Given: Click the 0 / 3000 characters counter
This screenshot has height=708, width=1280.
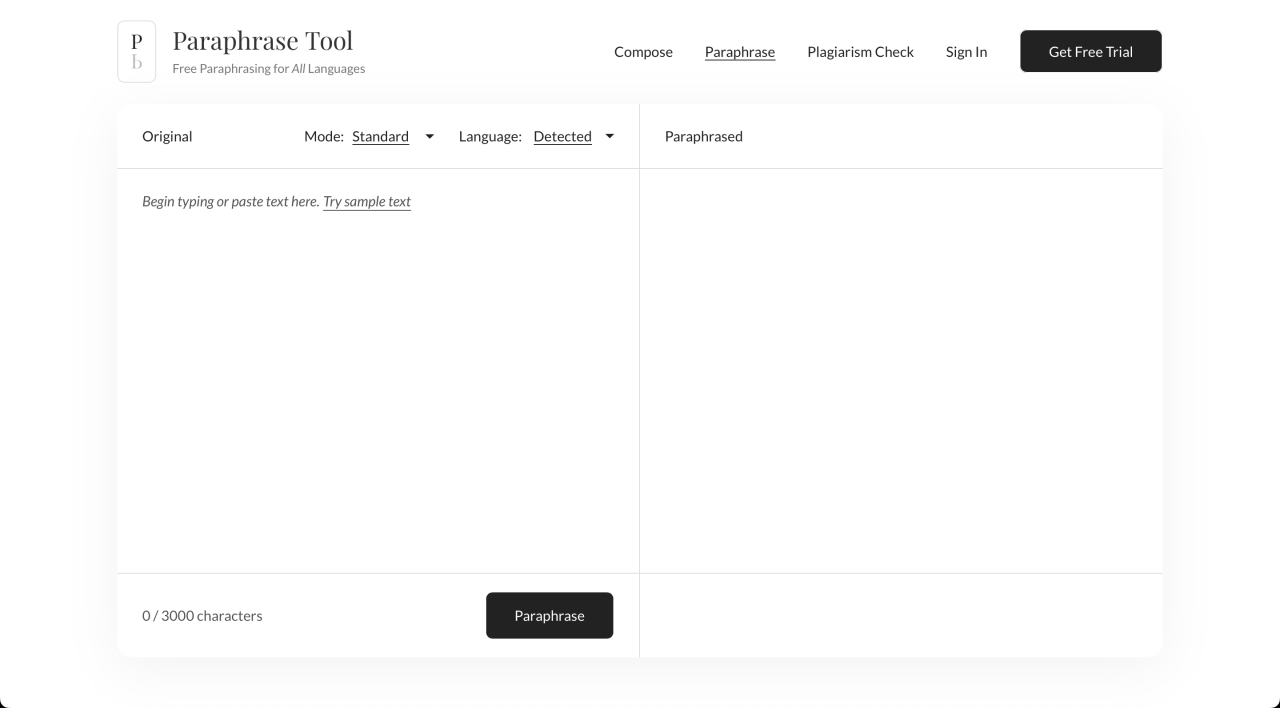Looking at the screenshot, I should (x=202, y=616).
